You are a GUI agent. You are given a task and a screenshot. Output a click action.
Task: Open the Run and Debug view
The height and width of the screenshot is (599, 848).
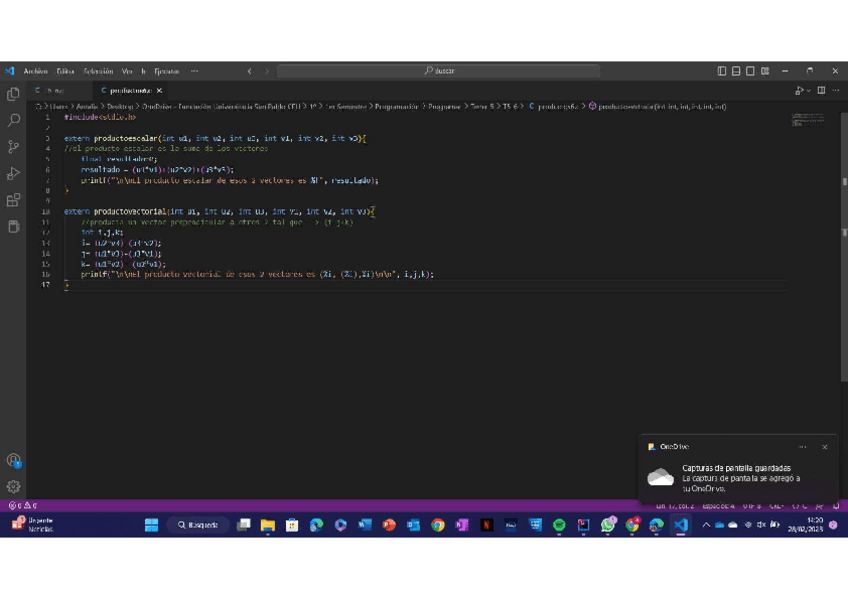click(13, 174)
